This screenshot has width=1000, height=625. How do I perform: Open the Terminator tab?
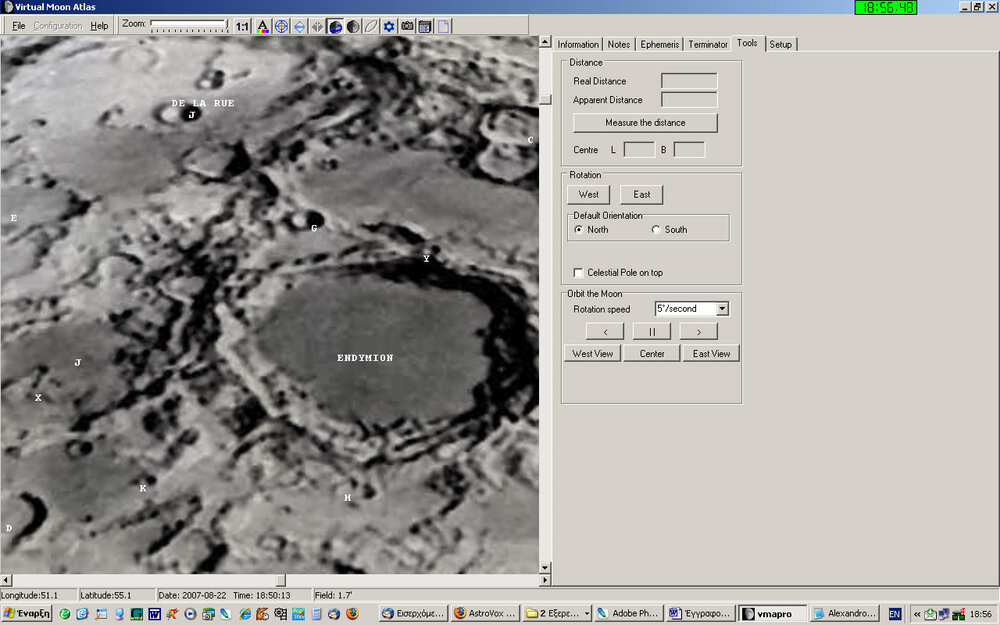pyautogui.click(x=707, y=44)
